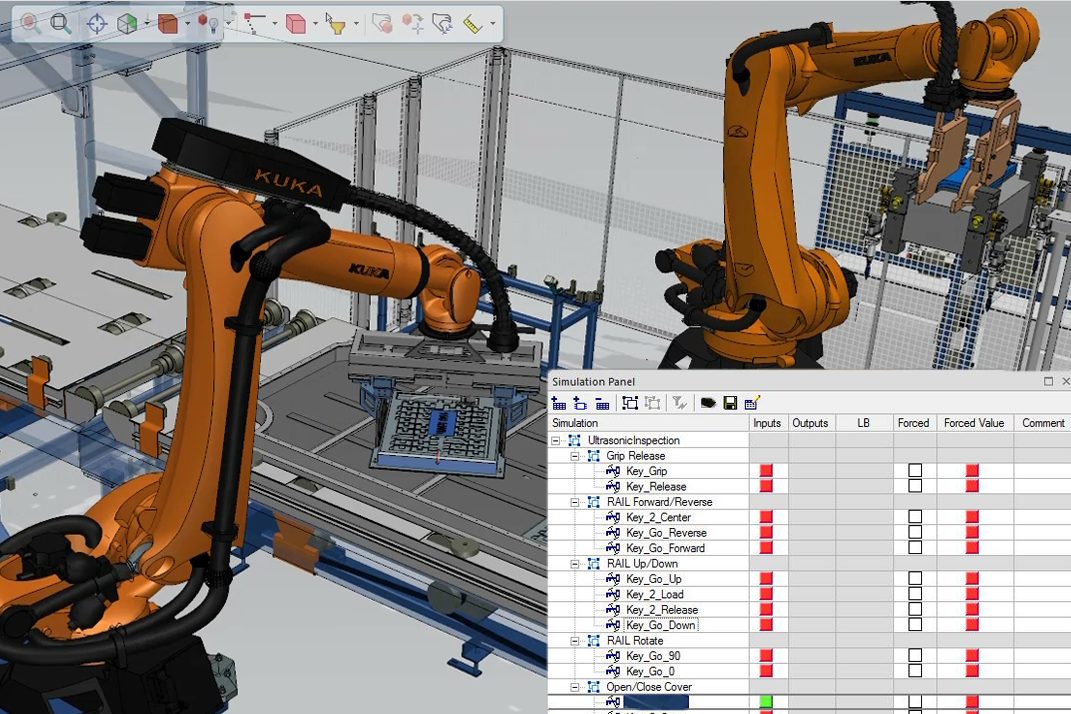Click the relocate object icon
The width and height of the screenshot is (1071, 714).
click(413, 24)
